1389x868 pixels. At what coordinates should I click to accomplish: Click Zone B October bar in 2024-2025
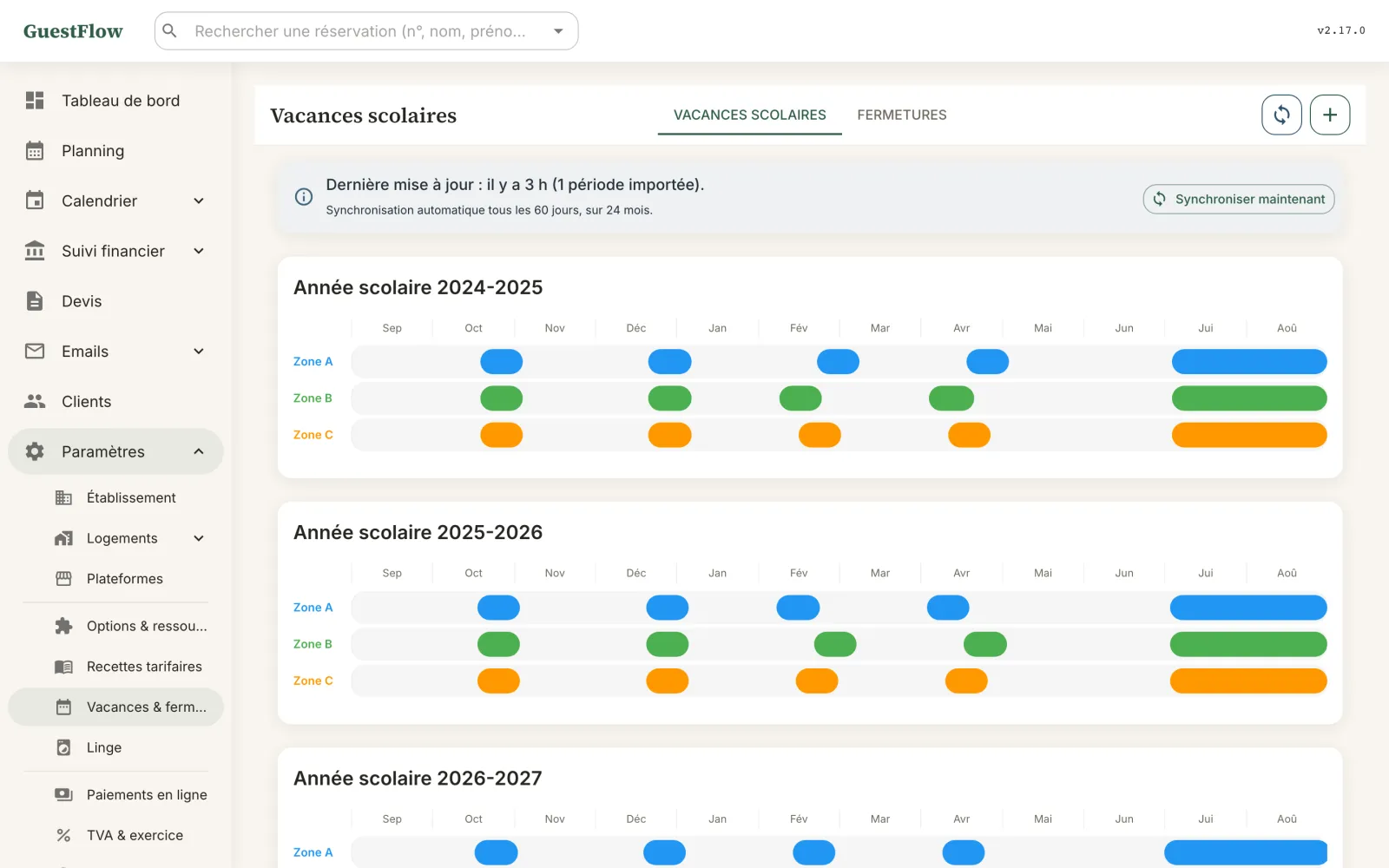[502, 398]
